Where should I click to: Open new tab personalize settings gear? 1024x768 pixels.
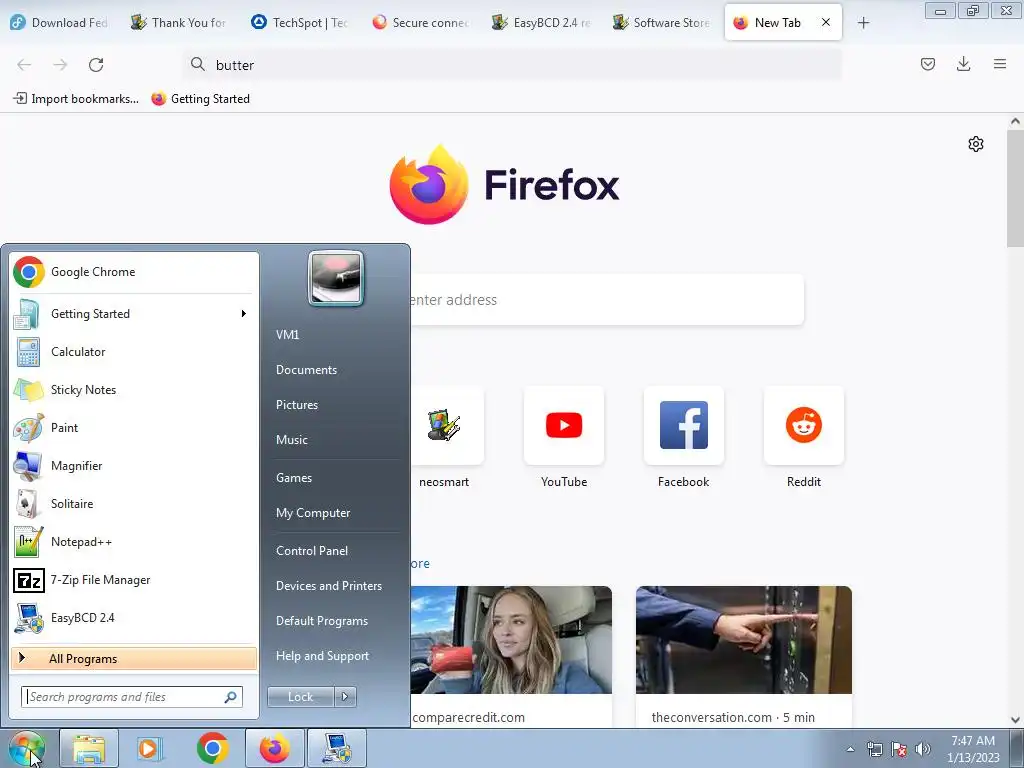click(x=976, y=144)
